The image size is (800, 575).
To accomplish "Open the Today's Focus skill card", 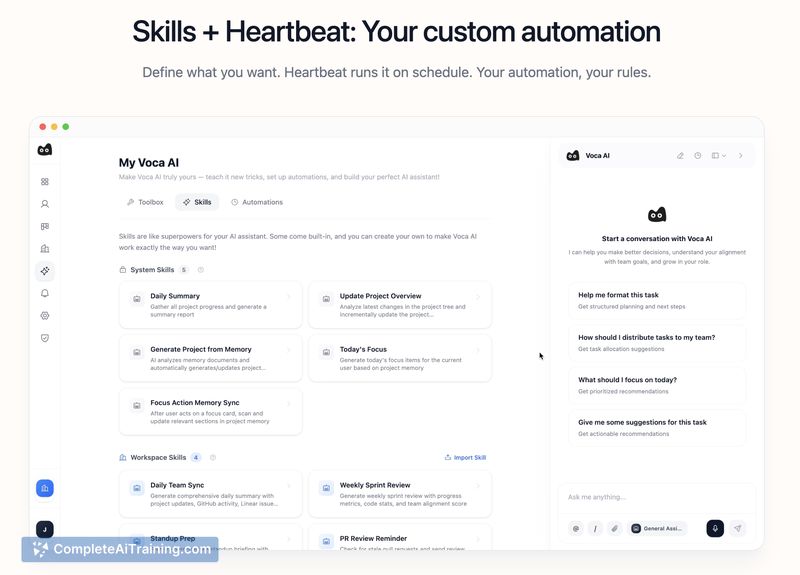I will (x=400, y=358).
